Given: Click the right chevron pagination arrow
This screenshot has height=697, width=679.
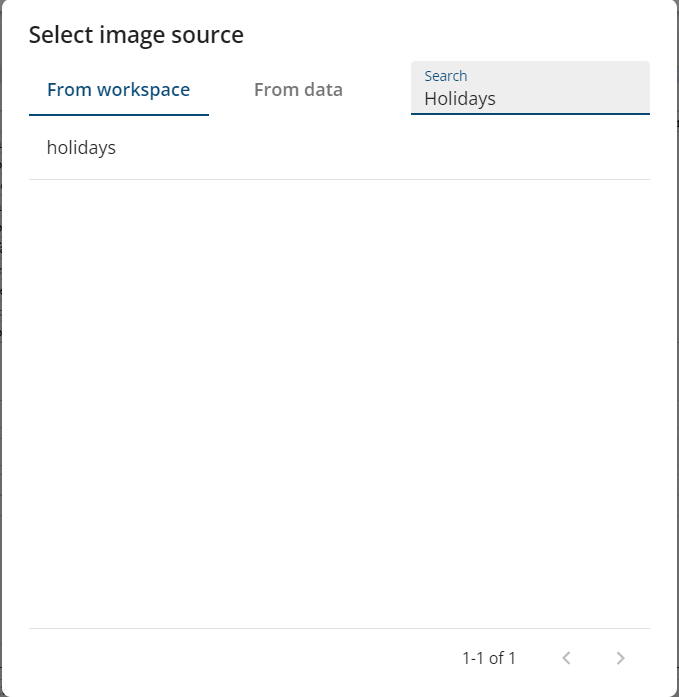Looking at the screenshot, I should pos(620,658).
